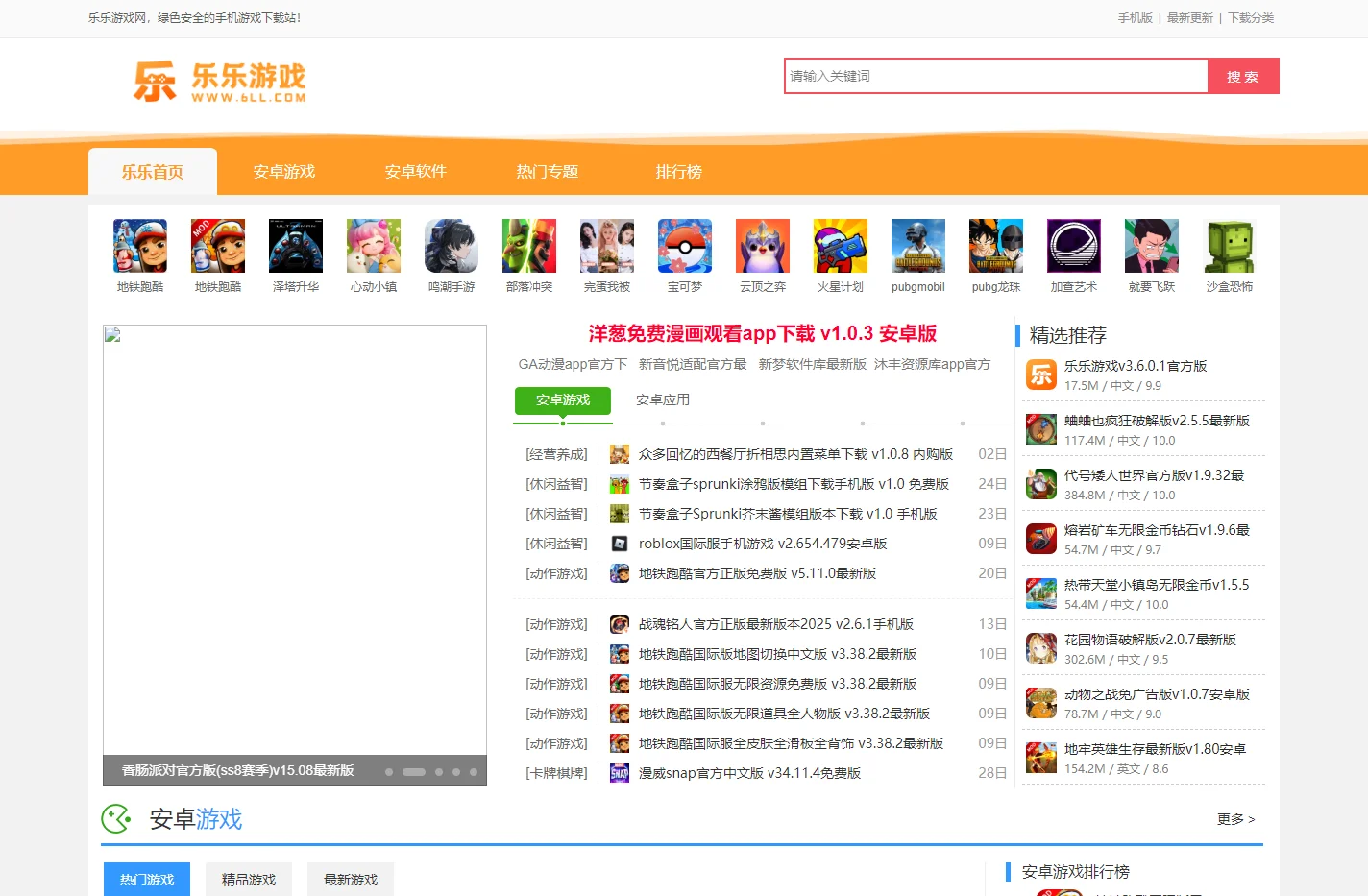Open the 心动小镇 game icon
The height and width of the screenshot is (896, 1368).
tap(374, 246)
